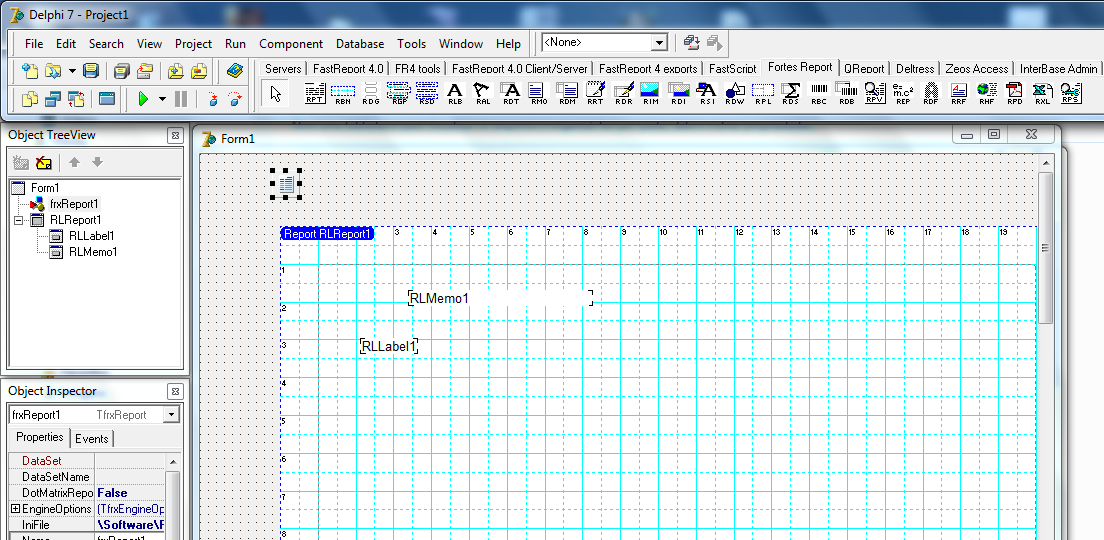Viewport: 1104px width, 540px height.
Task: Select the RXL Excel filter component
Action: coord(1042,92)
